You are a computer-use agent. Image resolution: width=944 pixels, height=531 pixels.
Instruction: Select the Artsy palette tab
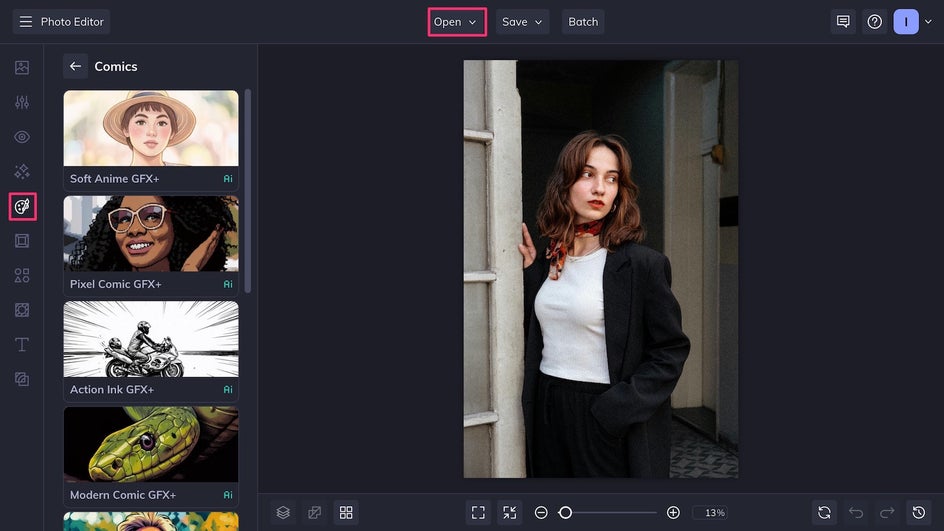[22, 206]
